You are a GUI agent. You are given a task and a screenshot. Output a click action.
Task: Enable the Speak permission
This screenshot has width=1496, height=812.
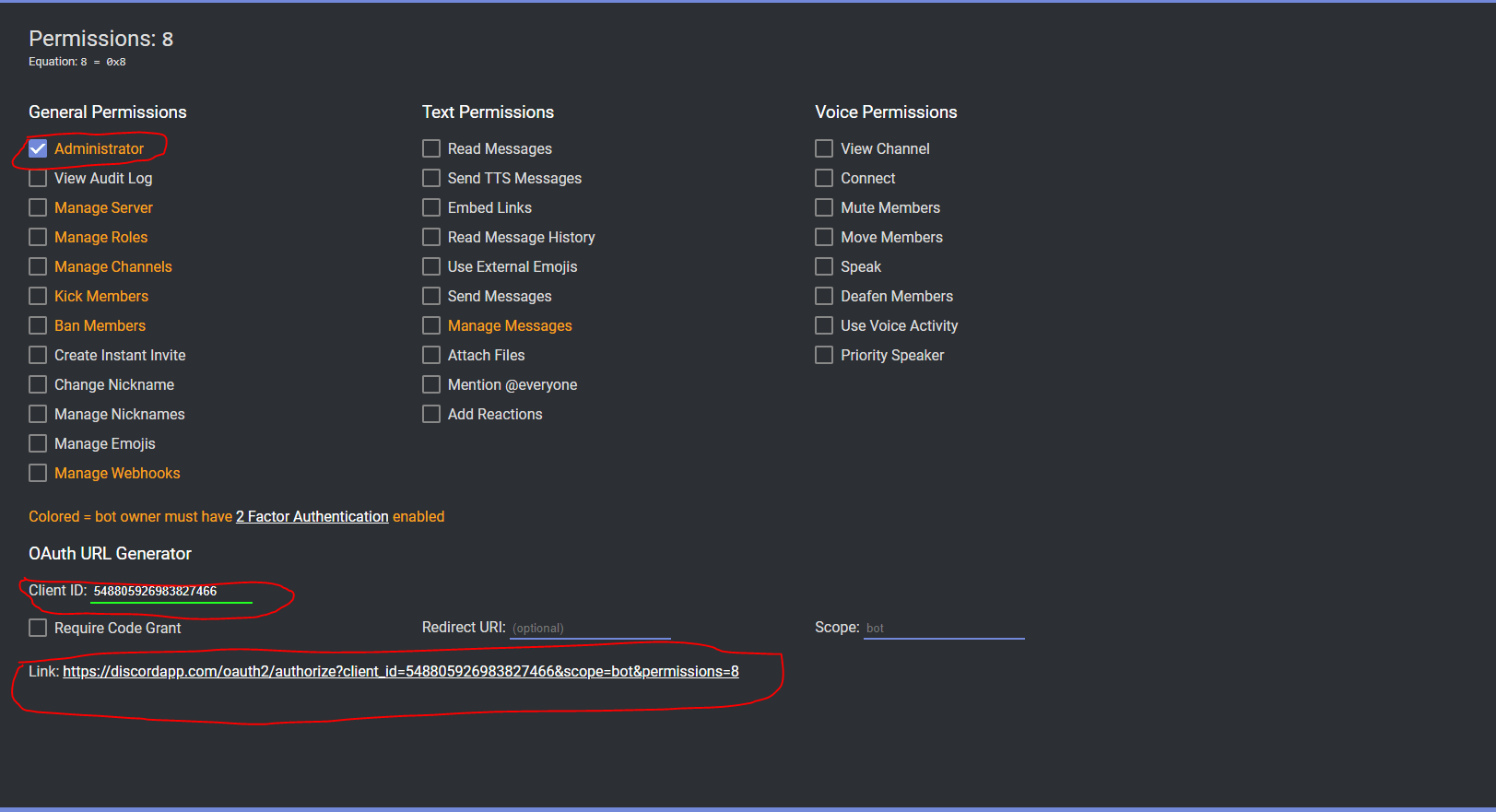(824, 266)
